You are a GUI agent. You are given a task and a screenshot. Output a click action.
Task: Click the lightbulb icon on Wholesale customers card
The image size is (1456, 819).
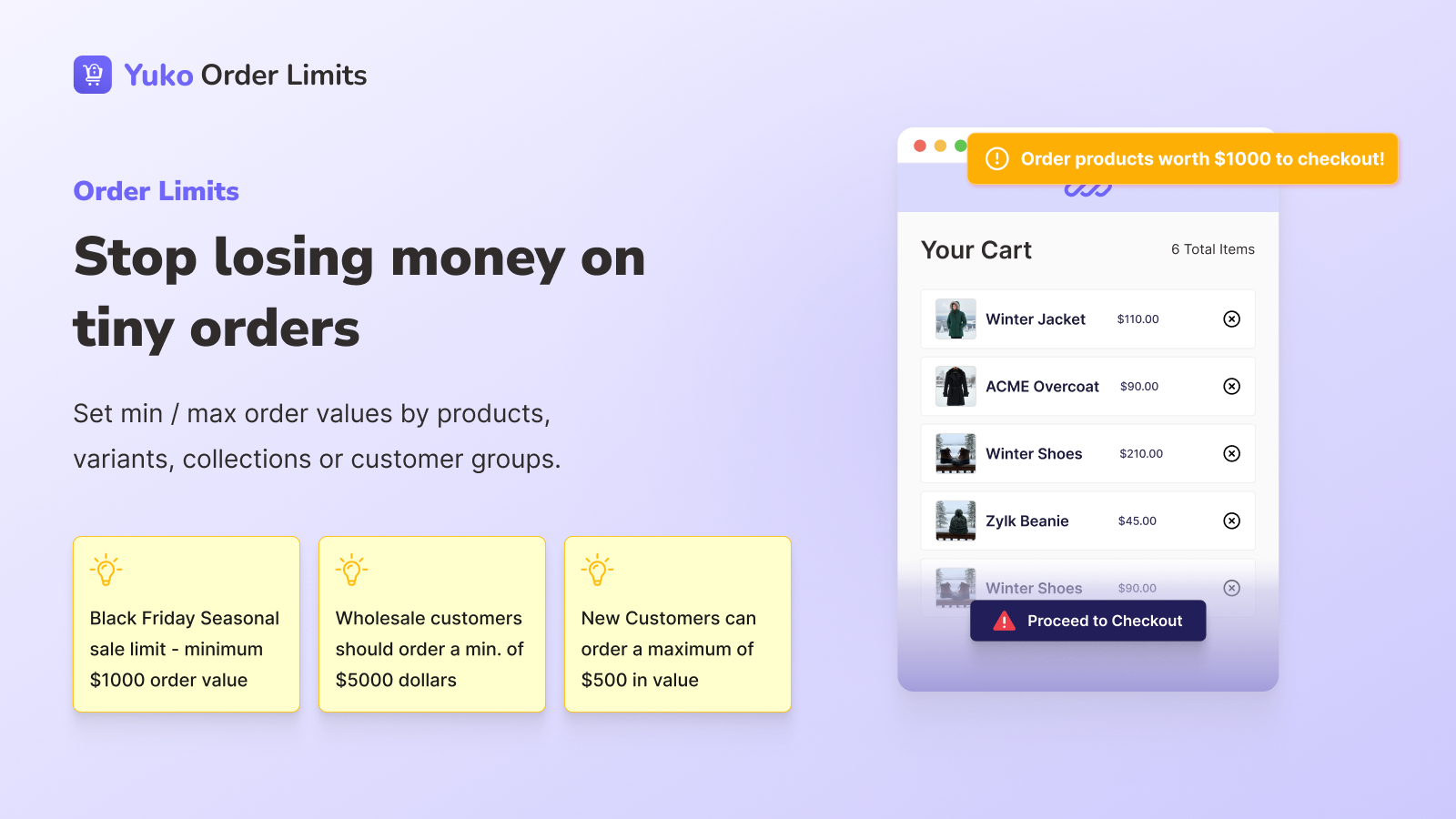click(x=352, y=570)
